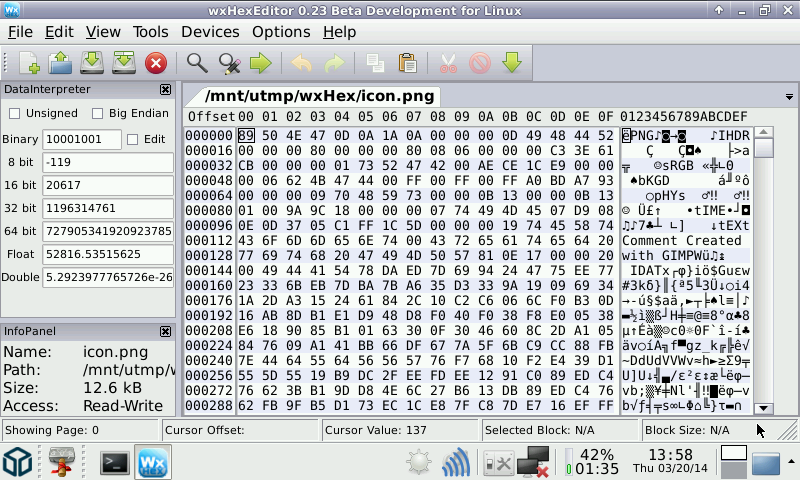Click the brightness sun tray icon
800x480 pixels.
pos(419,462)
